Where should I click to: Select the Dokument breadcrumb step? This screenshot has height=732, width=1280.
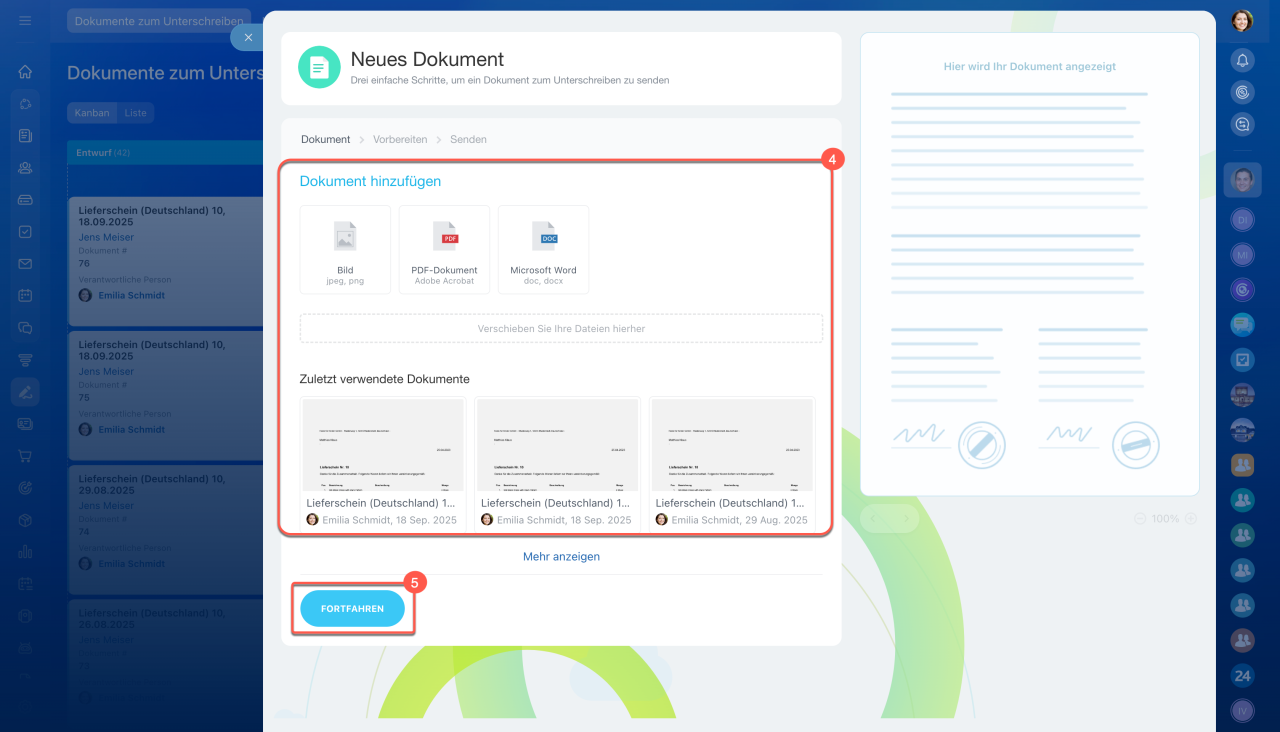326,139
